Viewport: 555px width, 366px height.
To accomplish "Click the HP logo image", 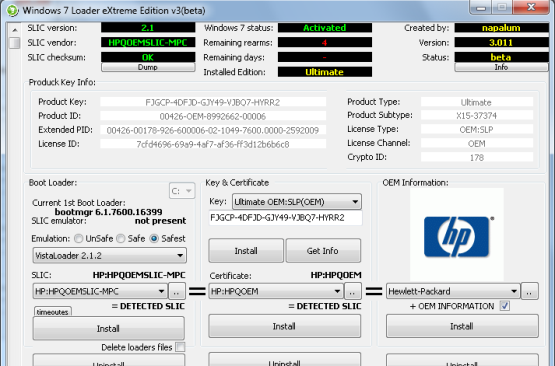I will pyautogui.click(x=457, y=237).
